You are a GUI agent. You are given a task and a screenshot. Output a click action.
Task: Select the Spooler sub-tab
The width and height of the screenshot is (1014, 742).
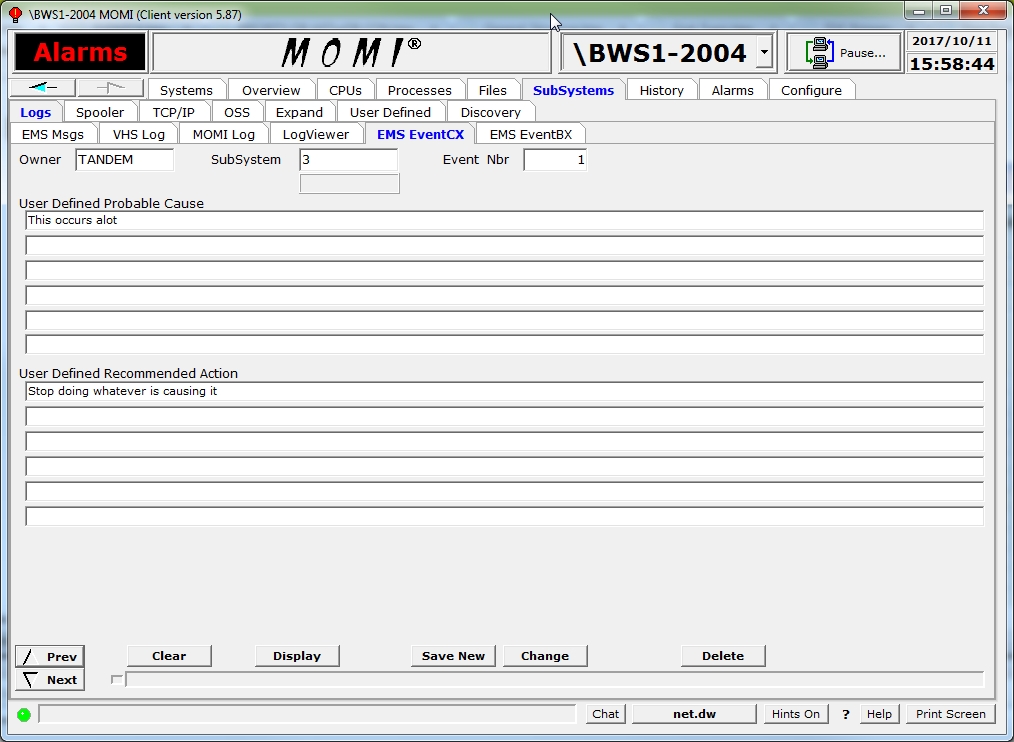(100, 112)
